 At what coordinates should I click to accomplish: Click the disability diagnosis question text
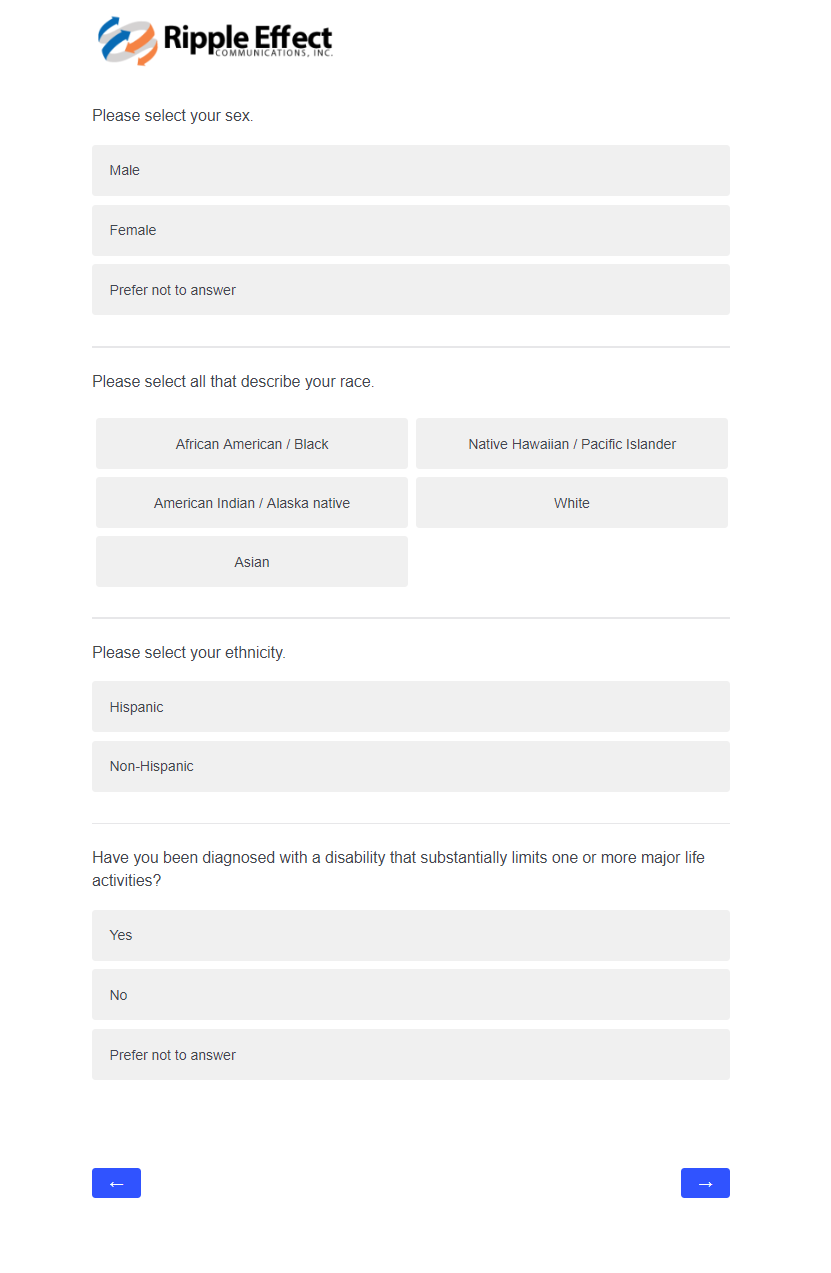tap(398, 858)
